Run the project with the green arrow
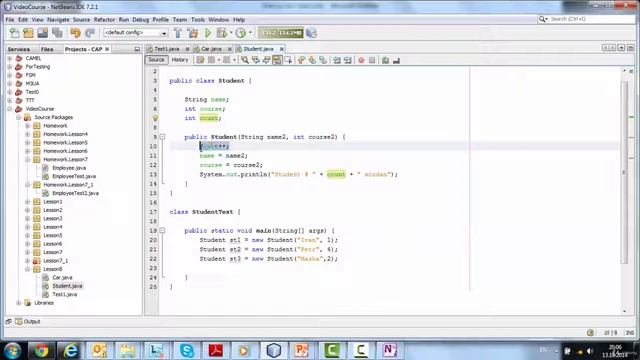Screen dimensions: 640x360 click(208, 33)
